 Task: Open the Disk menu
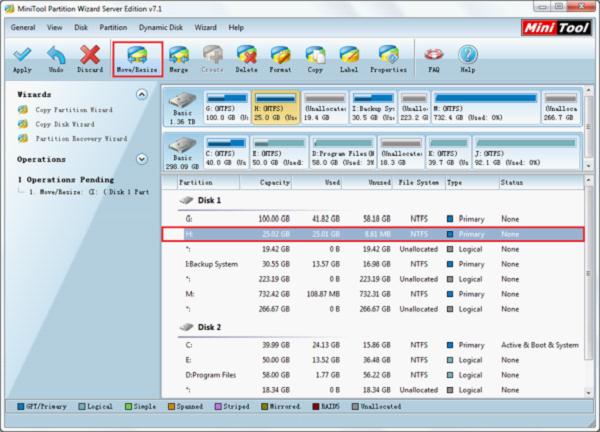[x=81, y=28]
